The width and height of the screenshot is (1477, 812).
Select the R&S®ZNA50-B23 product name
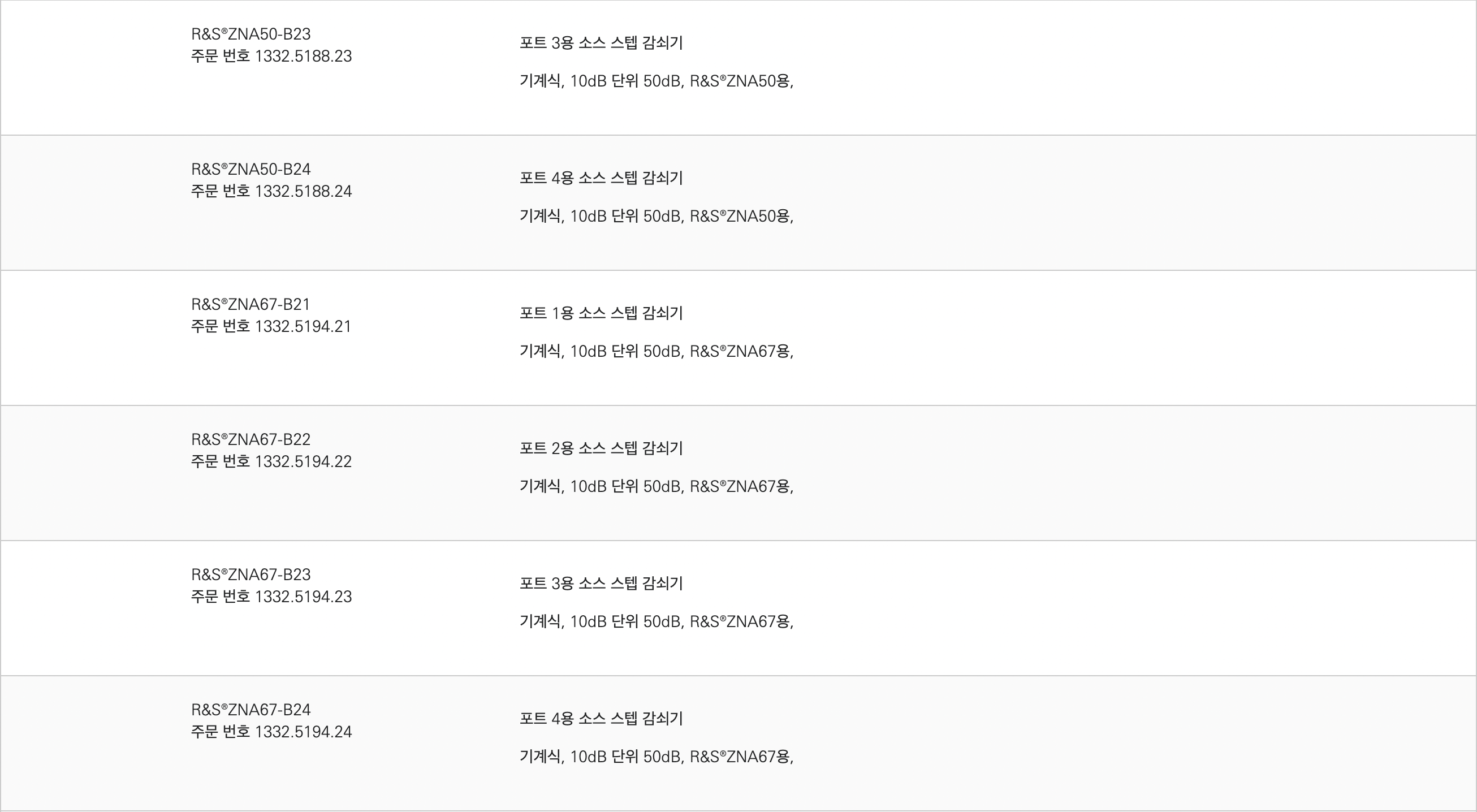[251, 34]
